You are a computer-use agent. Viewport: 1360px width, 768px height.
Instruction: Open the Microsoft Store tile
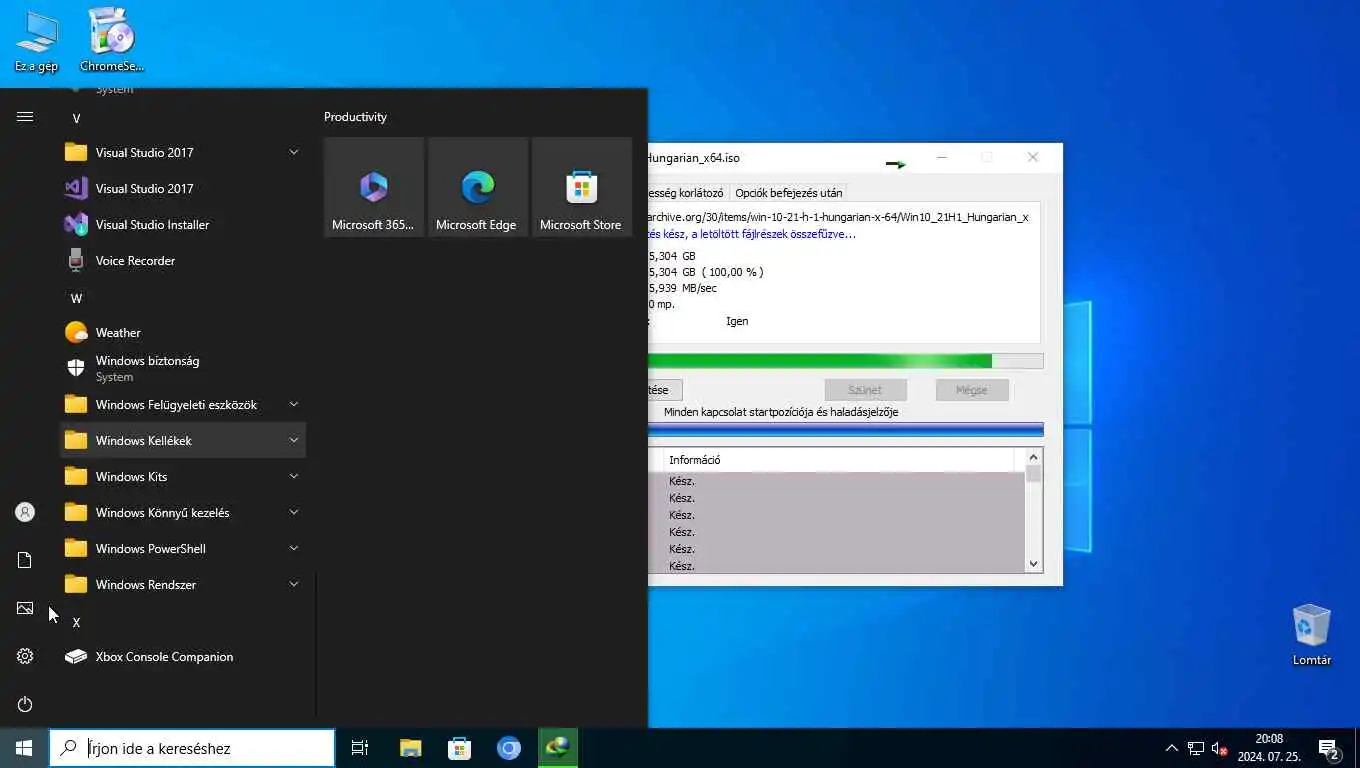tap(582, 187)
